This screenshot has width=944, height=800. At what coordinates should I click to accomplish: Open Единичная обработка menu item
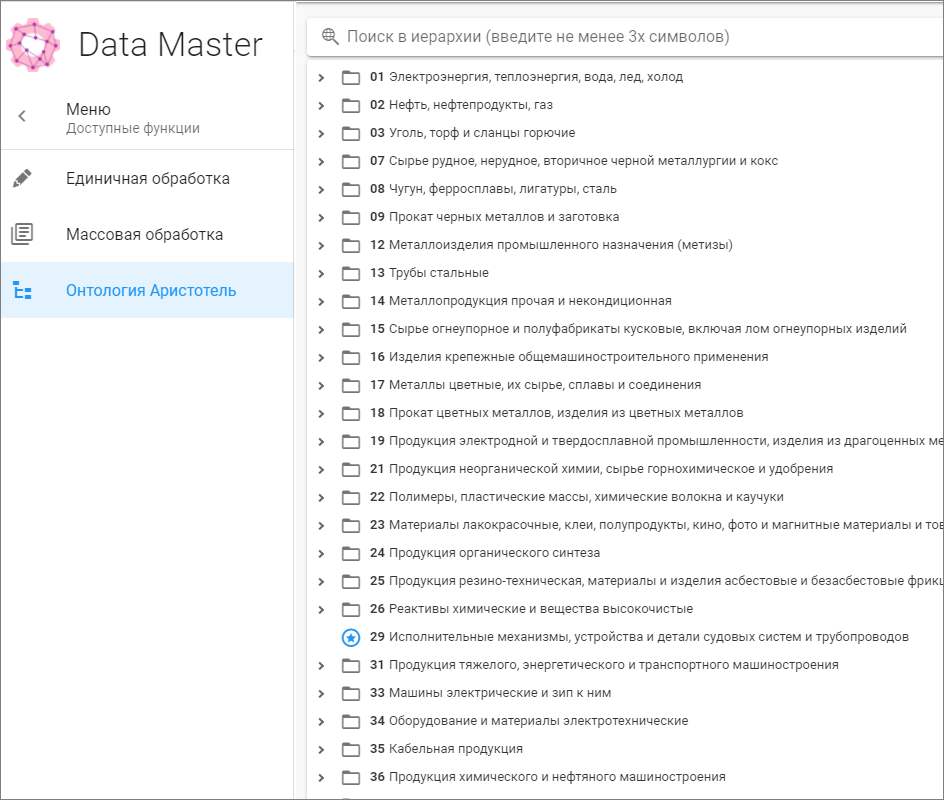tap(148, 179)
